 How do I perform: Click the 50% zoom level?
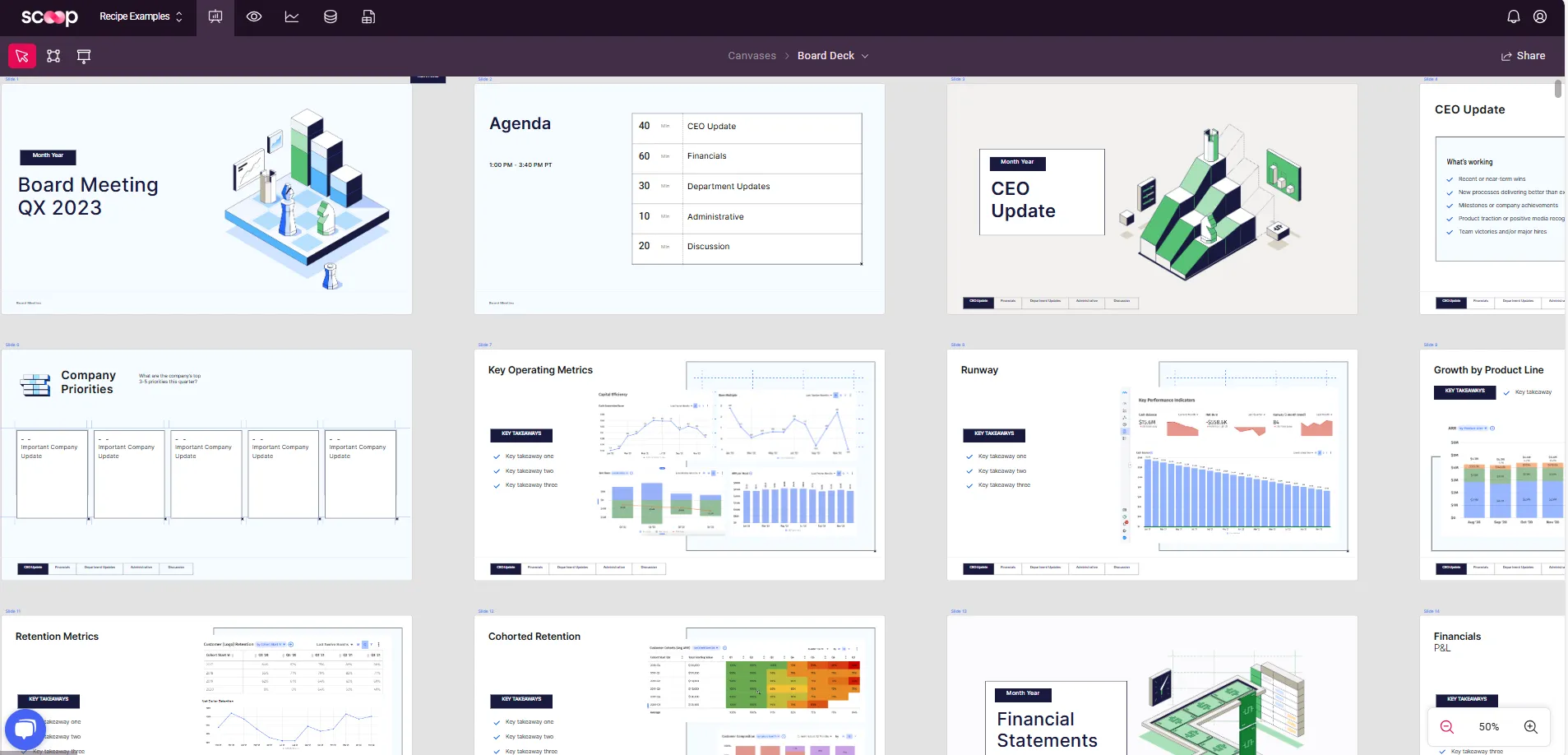pyautogui.click(x=1489, y=727)
